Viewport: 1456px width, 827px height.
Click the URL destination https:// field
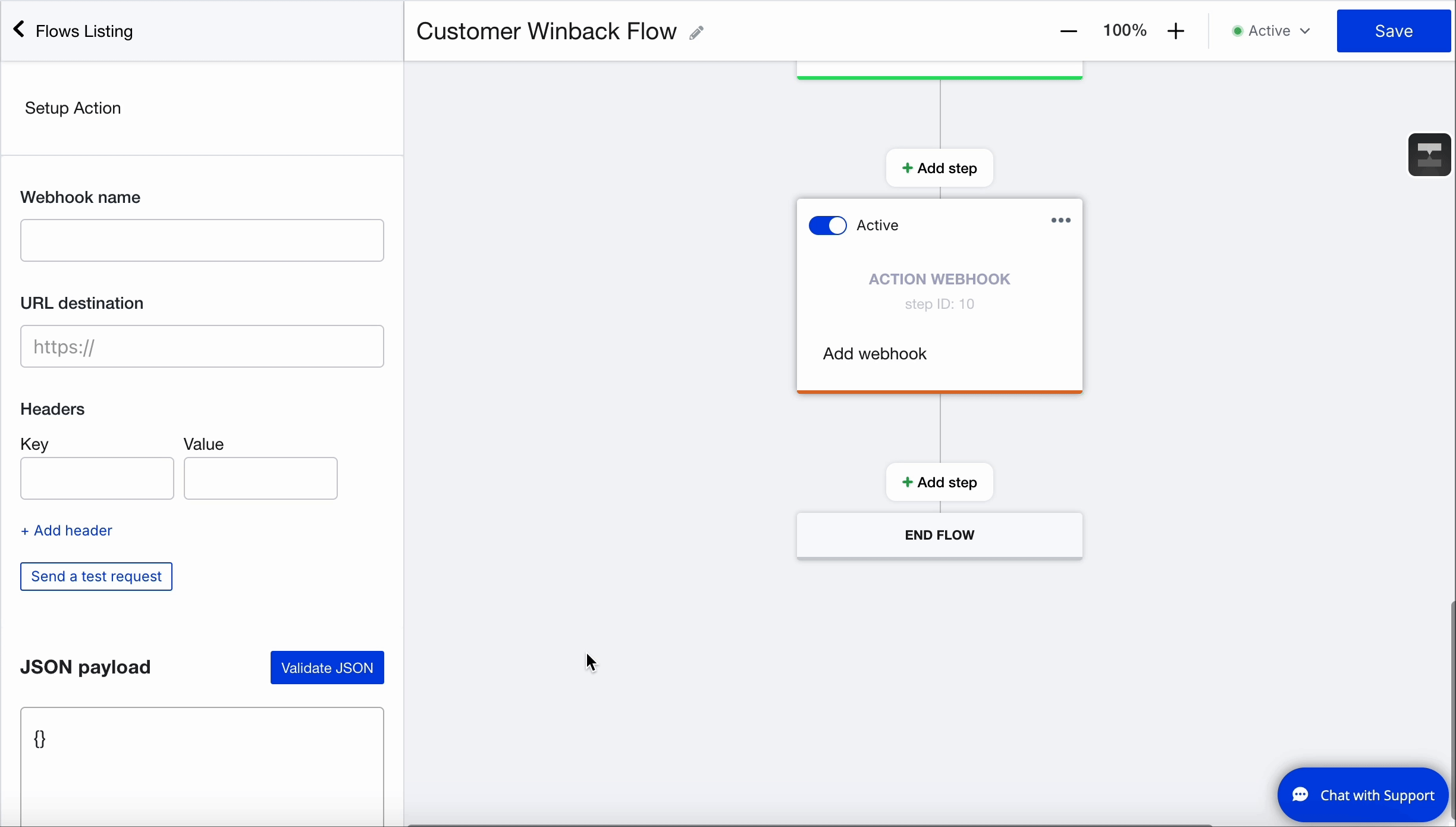click(202, 346)
